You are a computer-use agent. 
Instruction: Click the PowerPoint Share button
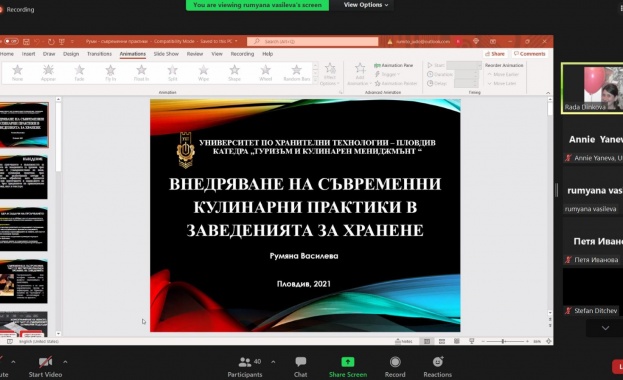[495, 54]
